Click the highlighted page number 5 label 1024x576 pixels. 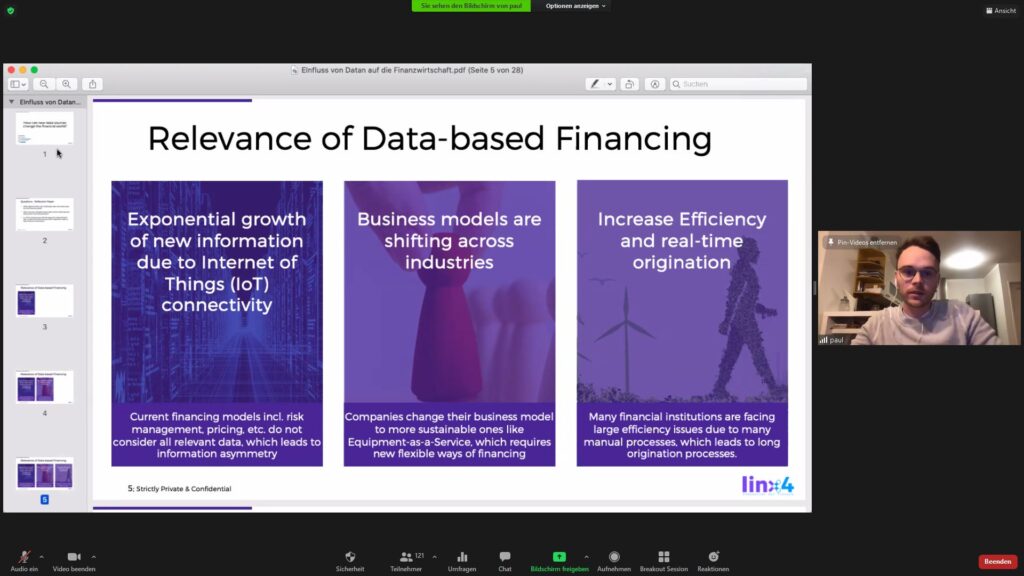tap(44, 500)
